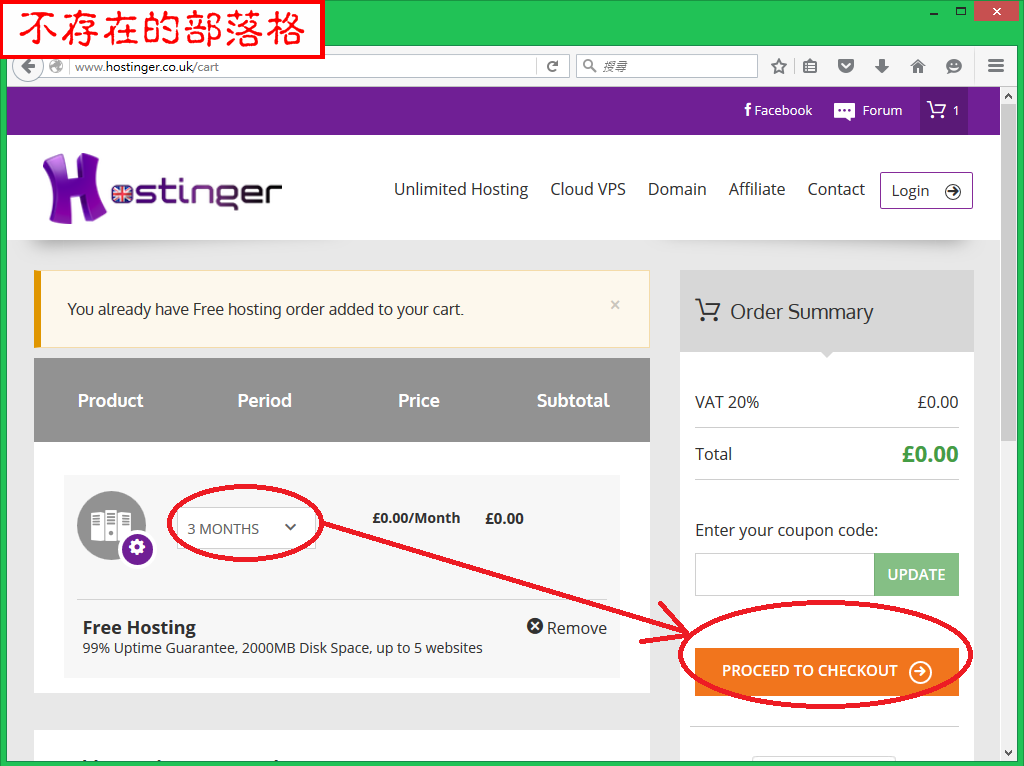Reload the page with the refresh icon
Screen dimensions: 1024x766
[552, 66]
